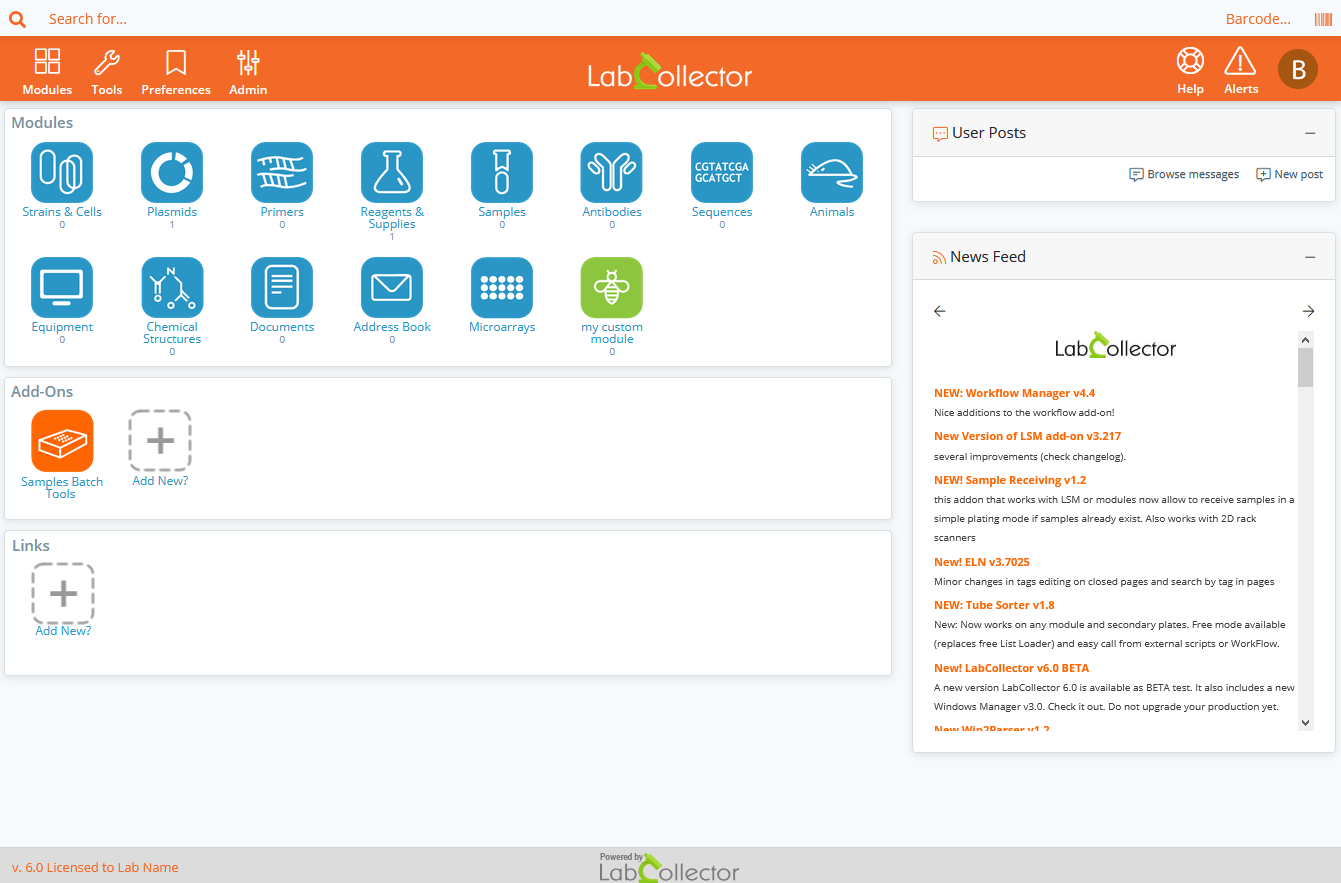This screenshot has height=883, width=1341.
Task: Click the Reagents & Supplies label
Action: click(x=392, y=218)
